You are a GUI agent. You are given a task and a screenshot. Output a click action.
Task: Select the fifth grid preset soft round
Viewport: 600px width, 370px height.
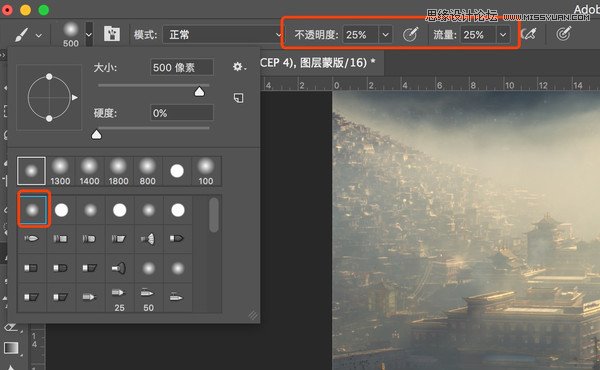coord(148,210)
